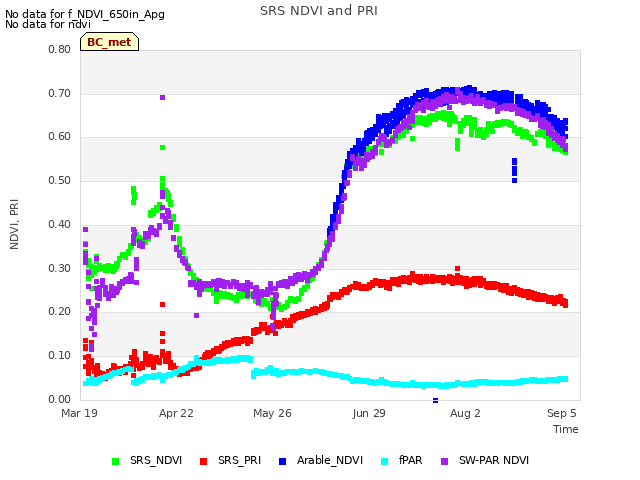This screenshot has width=640, height=480.
Task: Click the 0.30 y-axis tick label
Action: point(60,269)
